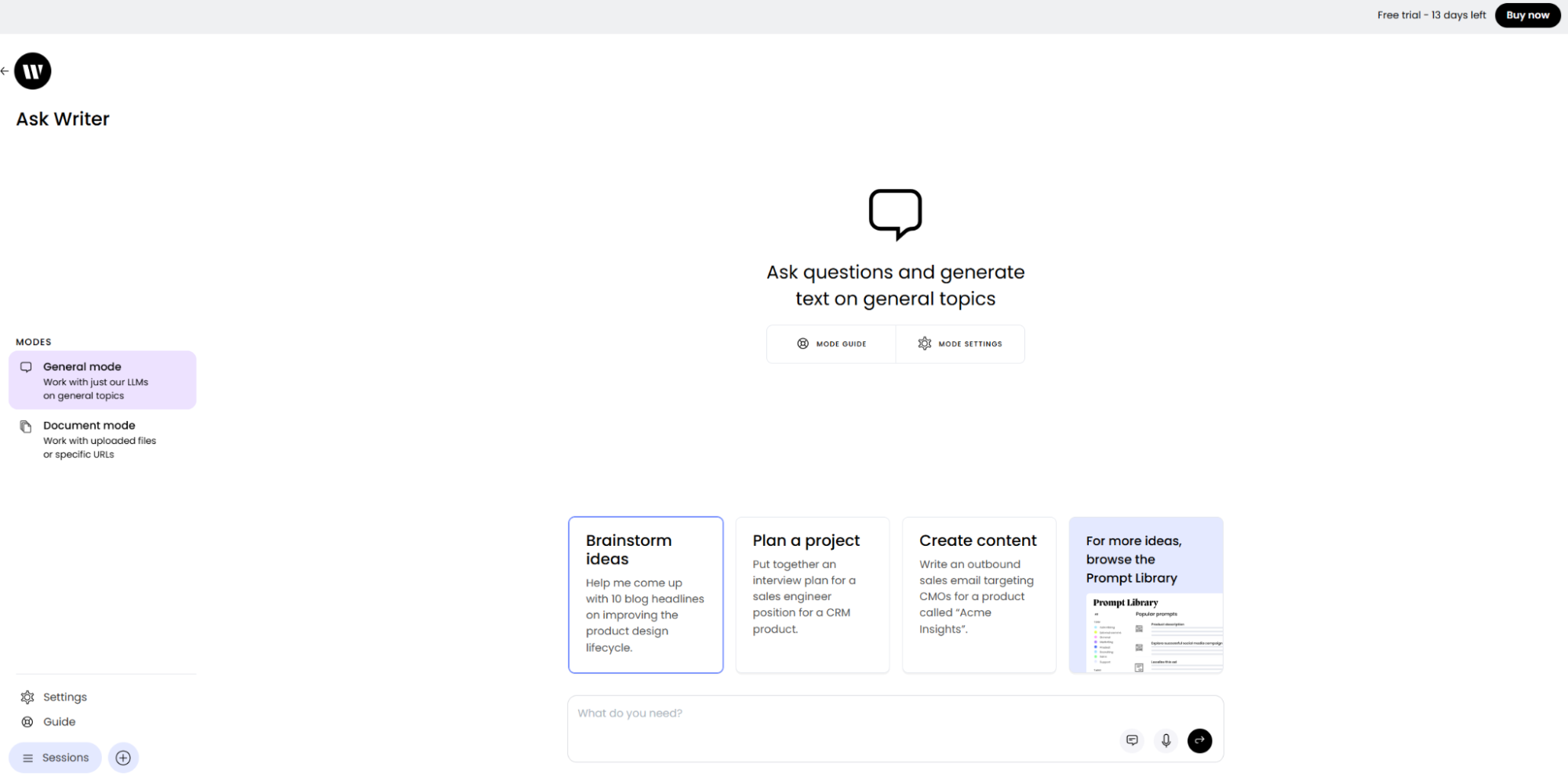This screenshot has width=1568, height=778.
Task: Select General mode
Action: [102, 380]
